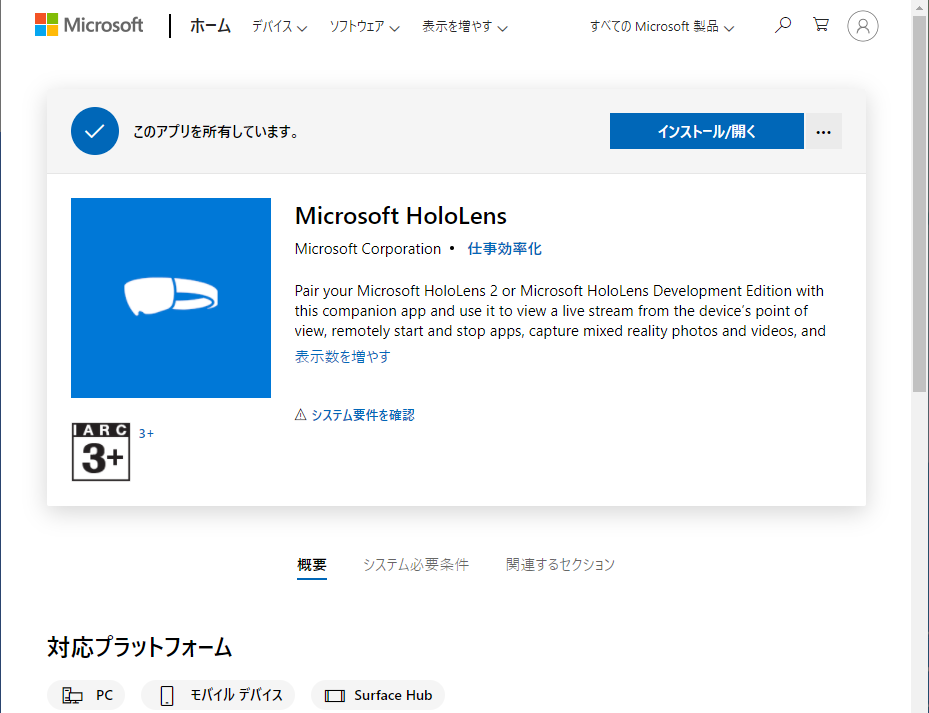Click the vertical page scrollbar
The image size is (929, 713).
coord(920,200)
